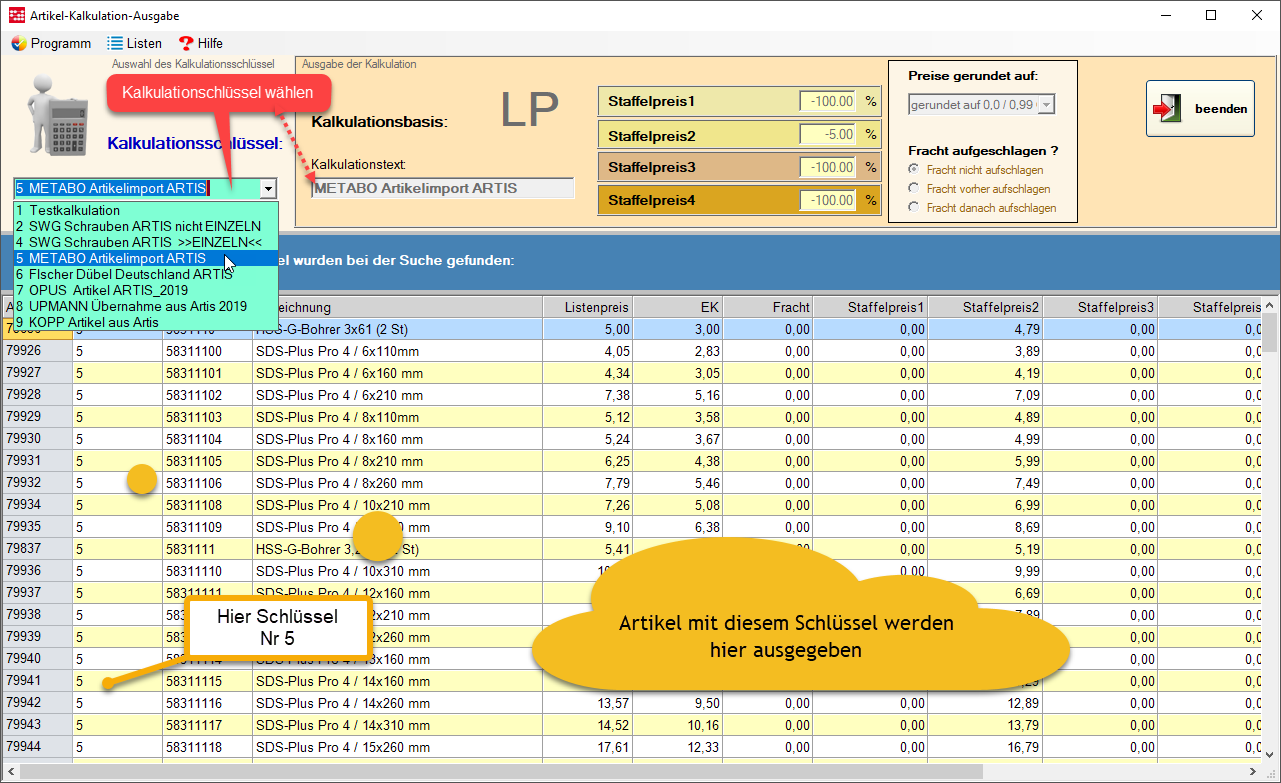1281x783 pixels.
Task: Click the vertical scrollbar of the table
Action: click(x=1270, y=530)
